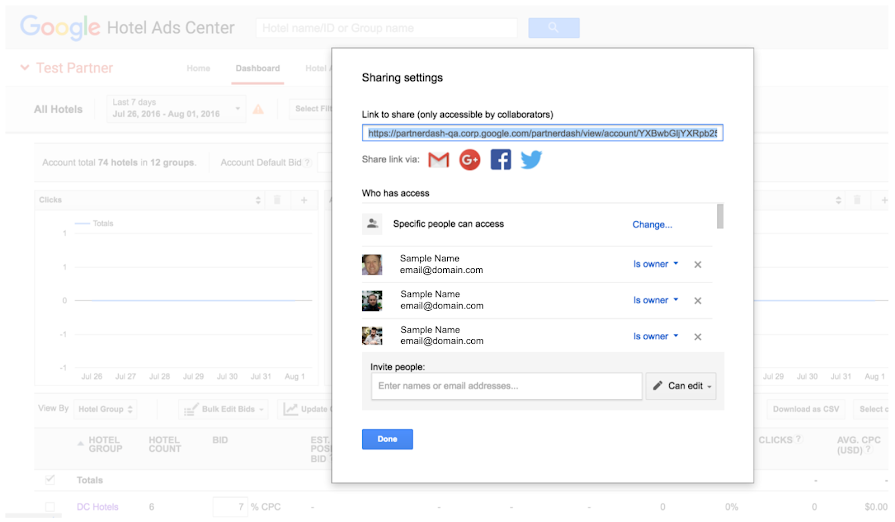Share link via Gmail icon
895x522 pixels.
438,160
